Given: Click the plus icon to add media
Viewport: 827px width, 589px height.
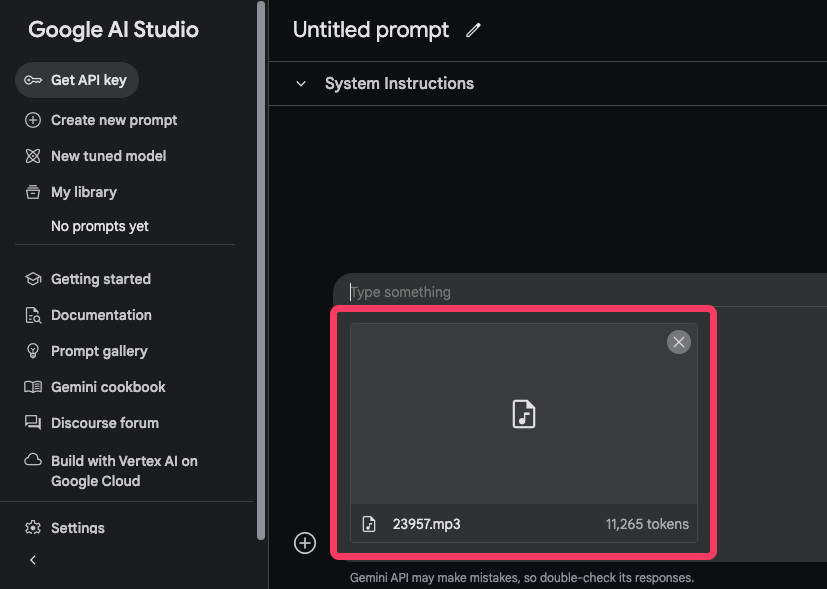Looking at the screenshot, I should pos(305,543).
